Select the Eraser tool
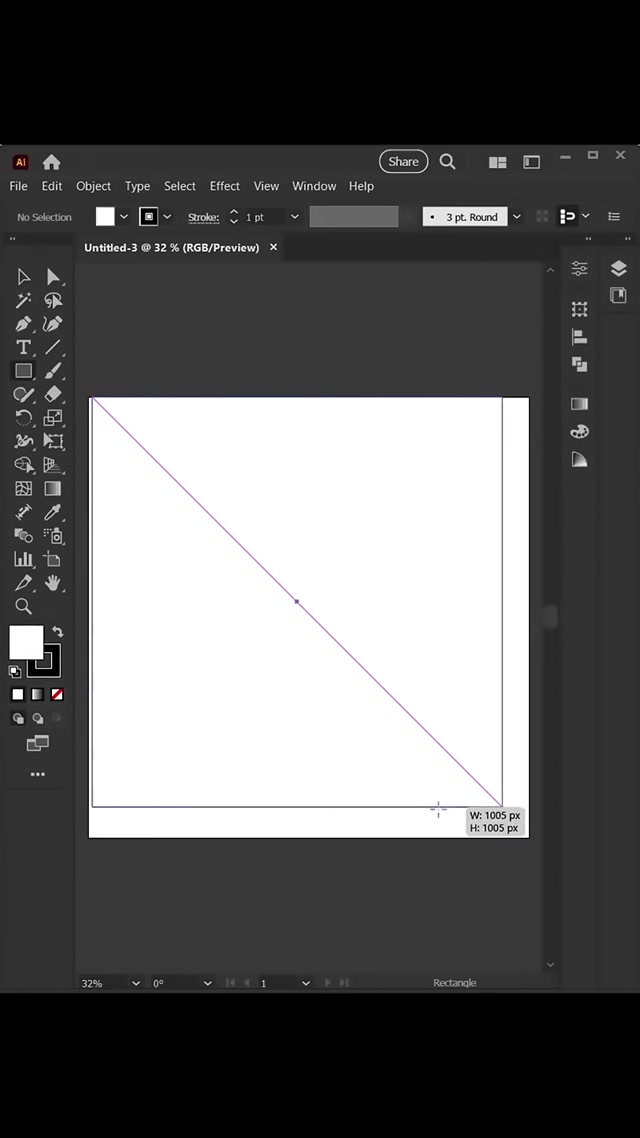This screenshot has height=1138, width=640. (53, 395)
